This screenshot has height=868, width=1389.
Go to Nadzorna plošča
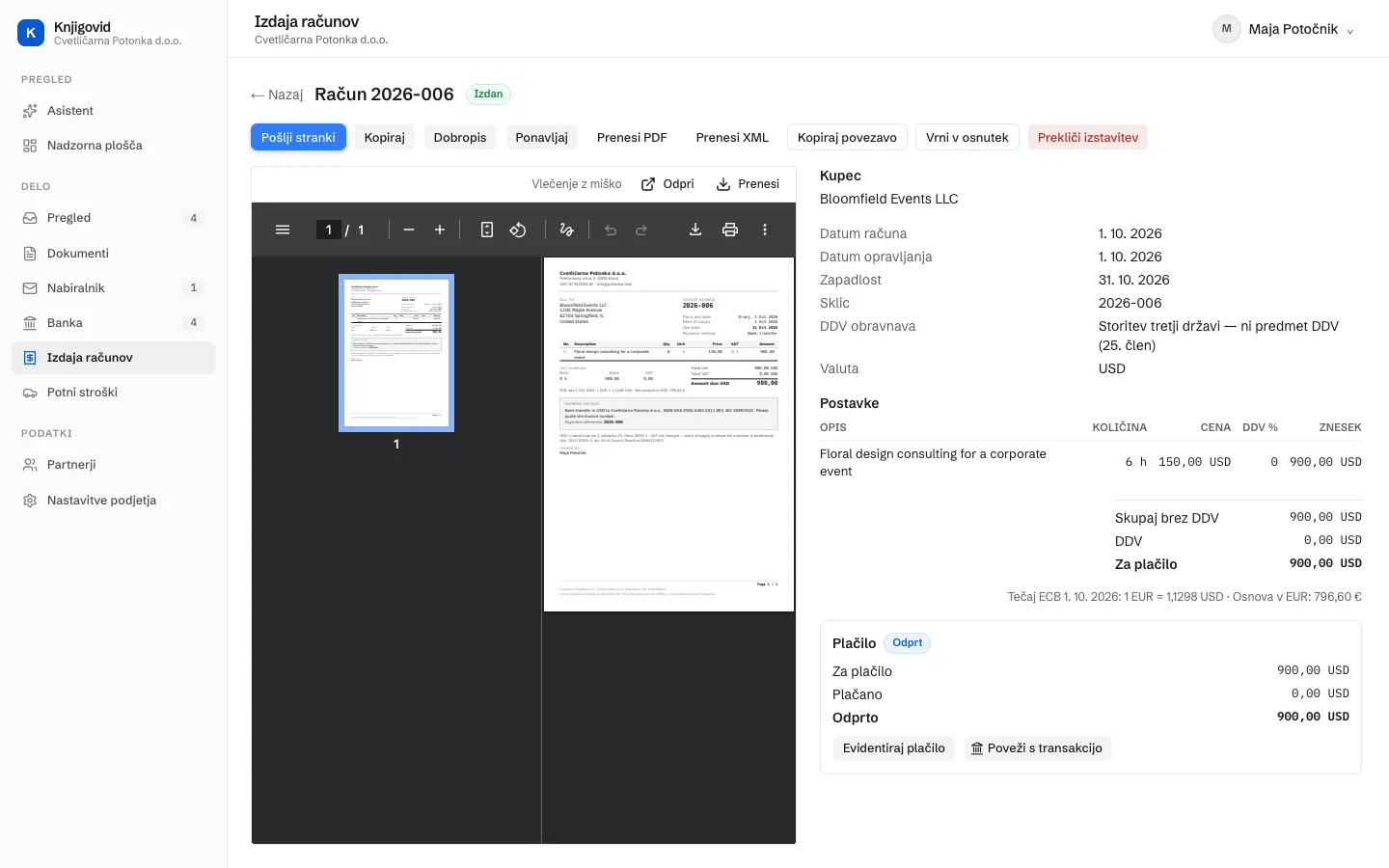[x=114, y=146]
